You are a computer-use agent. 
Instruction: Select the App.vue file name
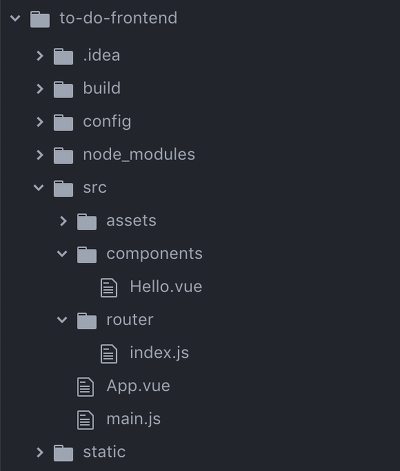click(138, 386)
